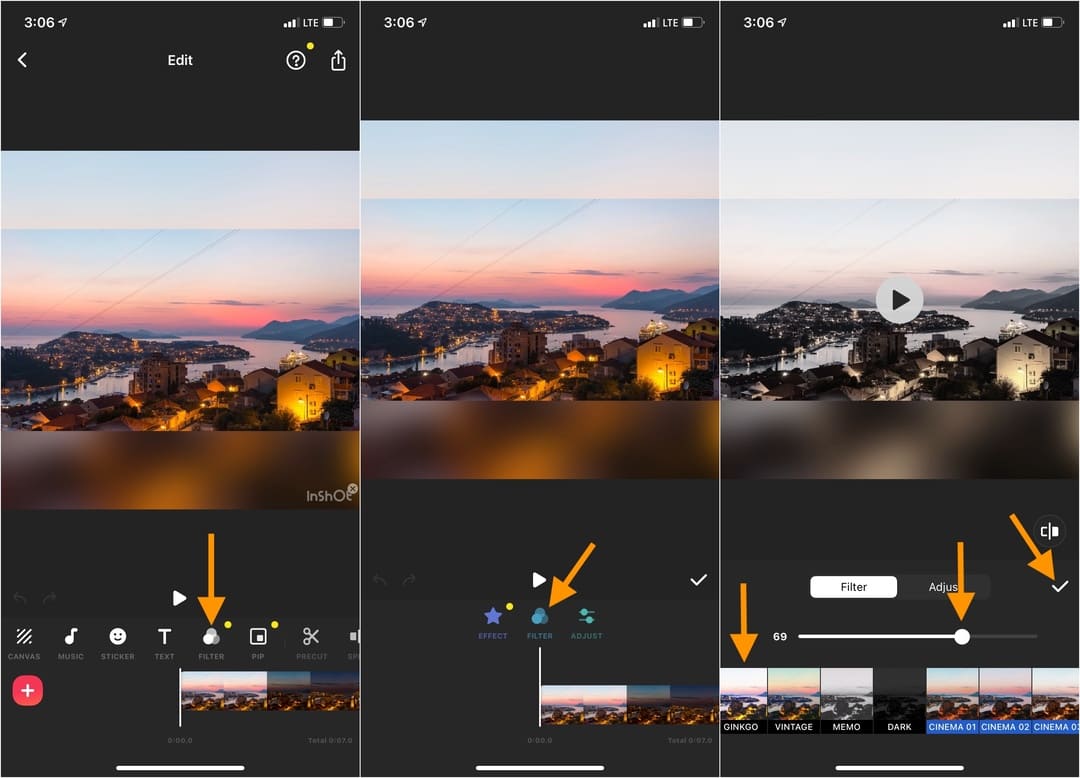
Task: Open the Canvas tool
Action: 24,642
